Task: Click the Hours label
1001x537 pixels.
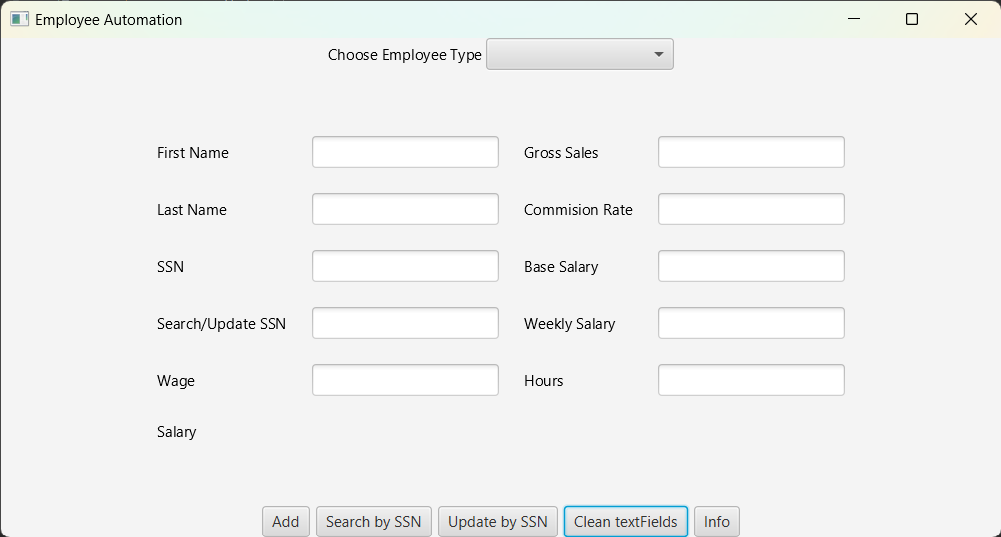Action: tap(544, 381)
